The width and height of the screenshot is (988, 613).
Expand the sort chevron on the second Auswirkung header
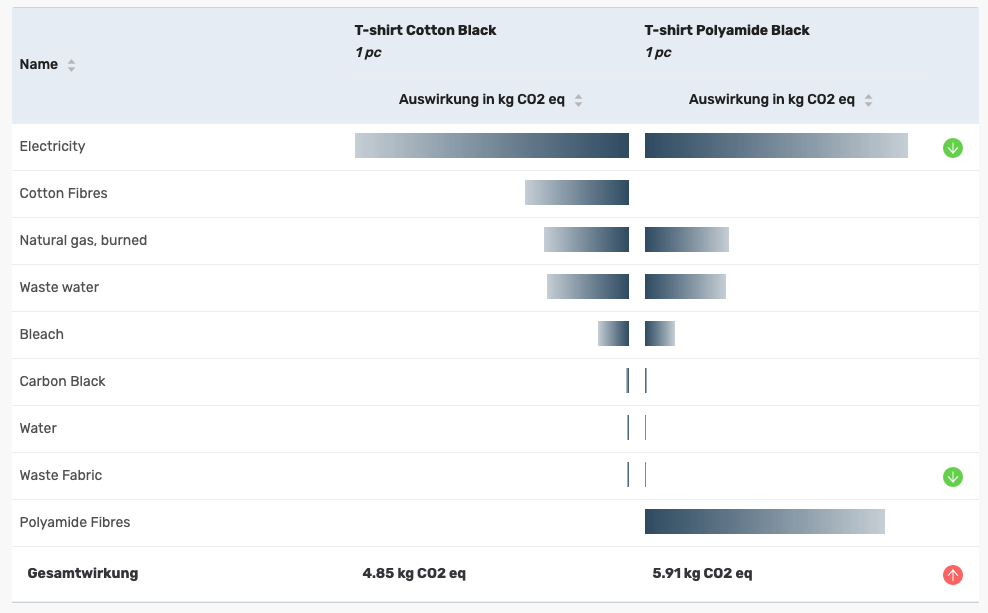869,100
